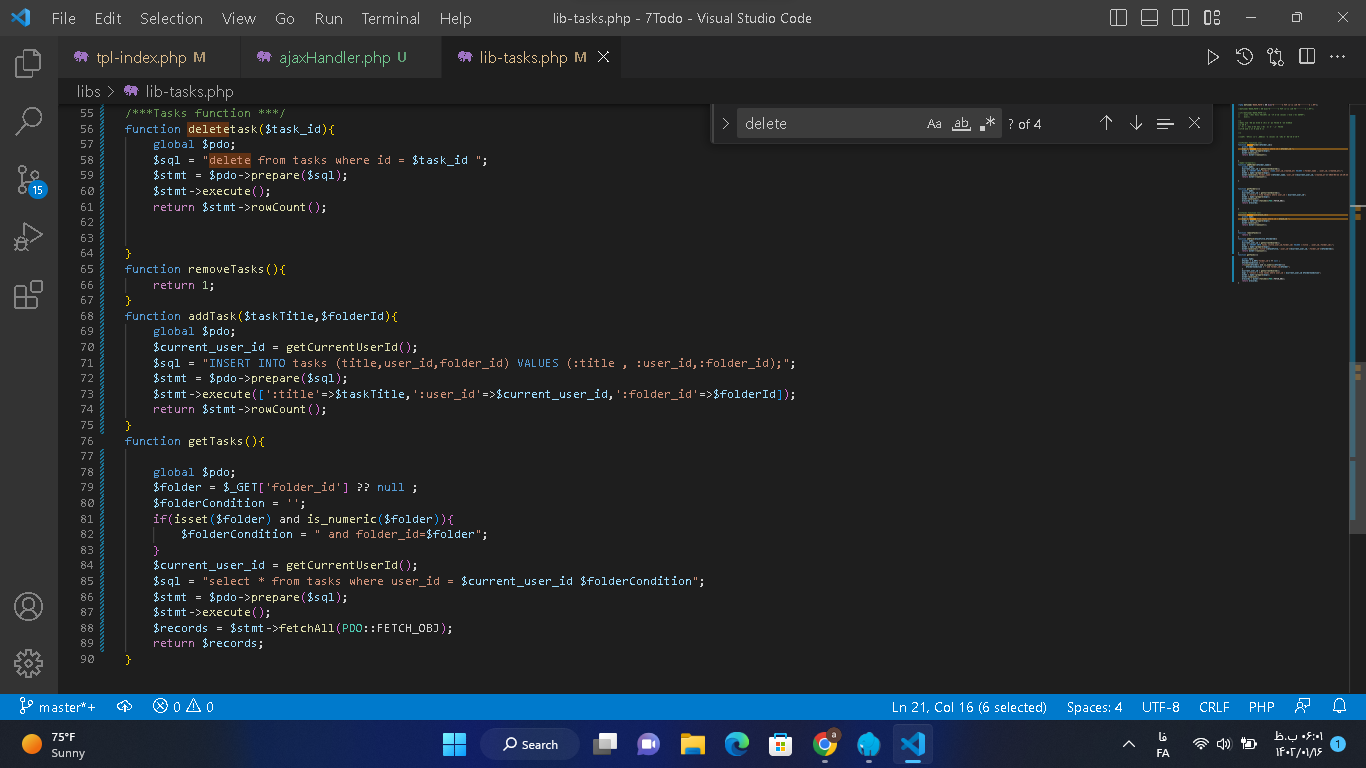This screenshot has height=768, width=1366.
Task: Open Run and Debug view
Action: pyautogui.click(x=28, y=237)
